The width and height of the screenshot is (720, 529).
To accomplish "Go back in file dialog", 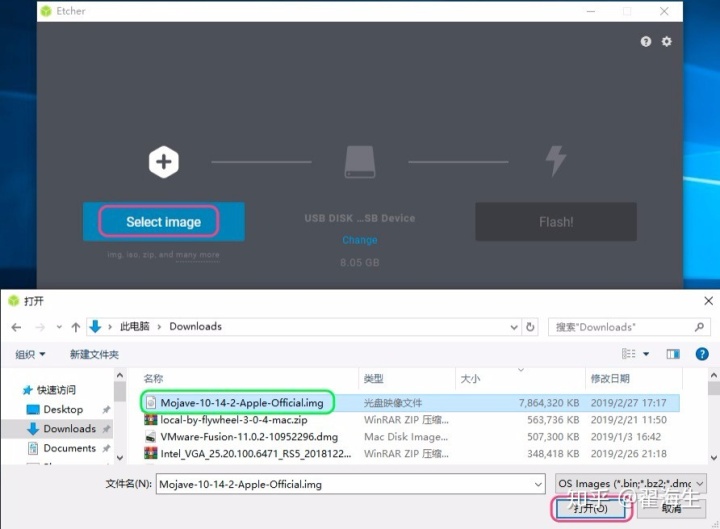I will (x=17, y=327).
